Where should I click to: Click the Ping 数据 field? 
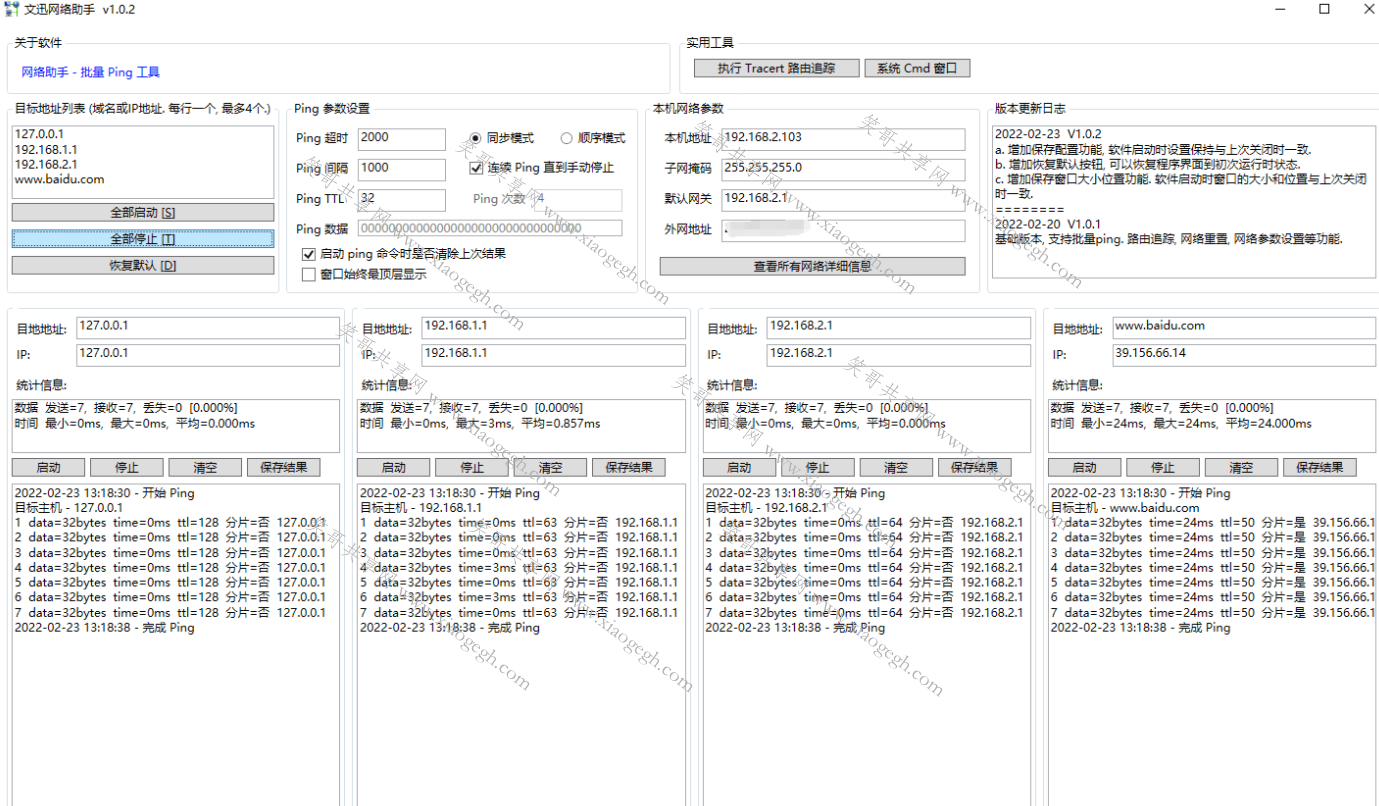pyautogui.click(x=489, y=228)
